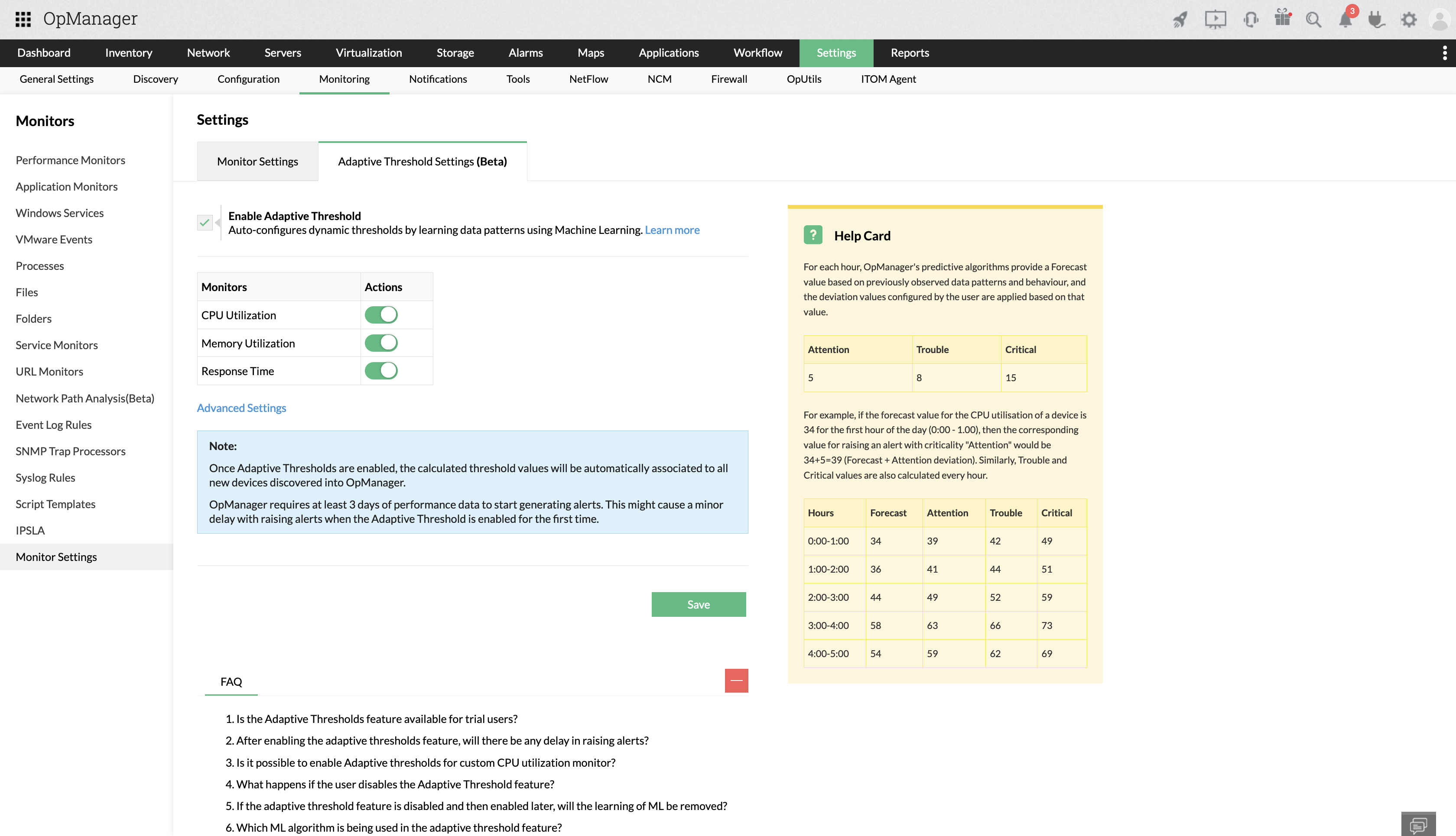Click the Learn more link

coord(672,230)
